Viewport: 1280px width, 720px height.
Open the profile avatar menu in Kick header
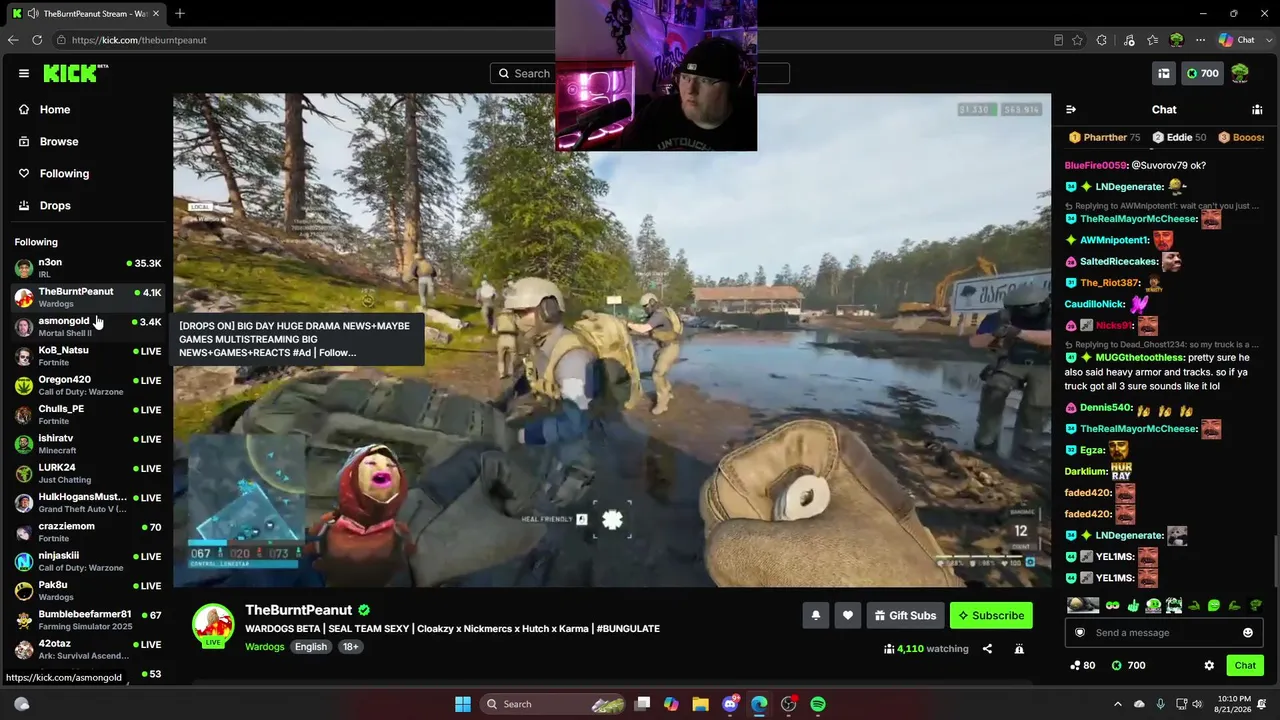point(1240,73)
